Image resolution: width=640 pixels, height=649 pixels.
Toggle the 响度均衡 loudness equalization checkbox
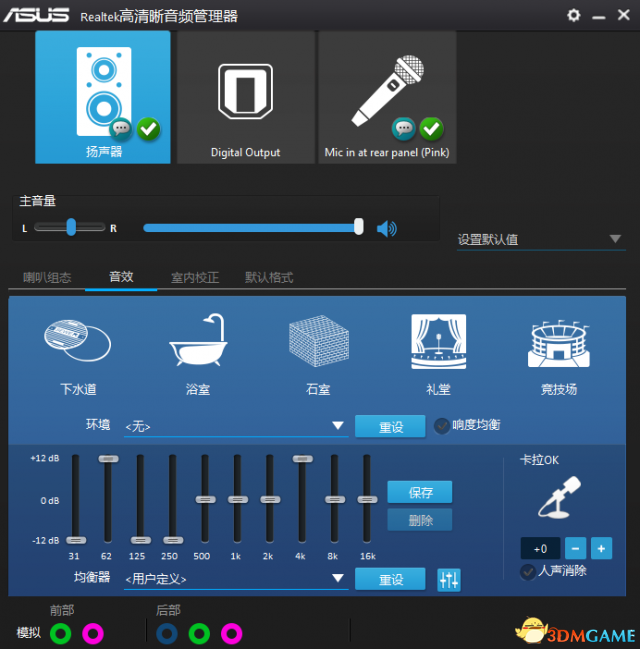(441, 425)
